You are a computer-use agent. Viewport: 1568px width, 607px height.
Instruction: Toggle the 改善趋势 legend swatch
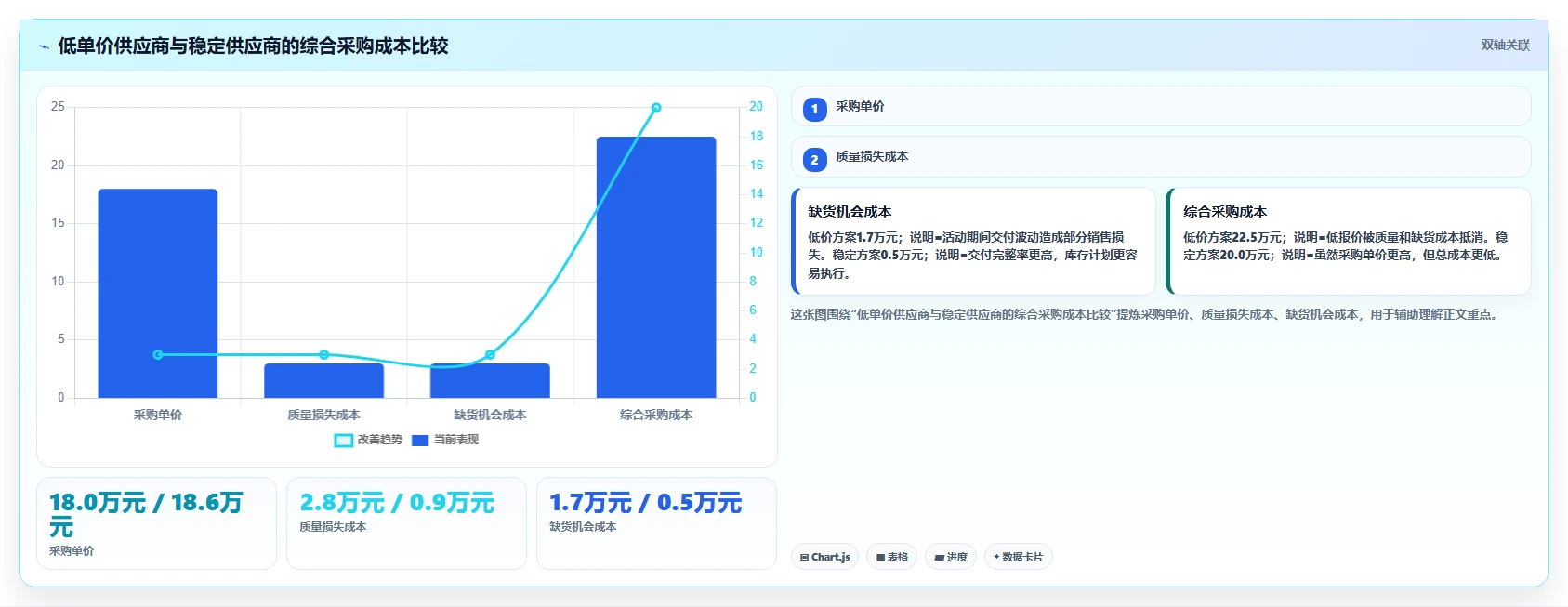(x=343, y=441)
